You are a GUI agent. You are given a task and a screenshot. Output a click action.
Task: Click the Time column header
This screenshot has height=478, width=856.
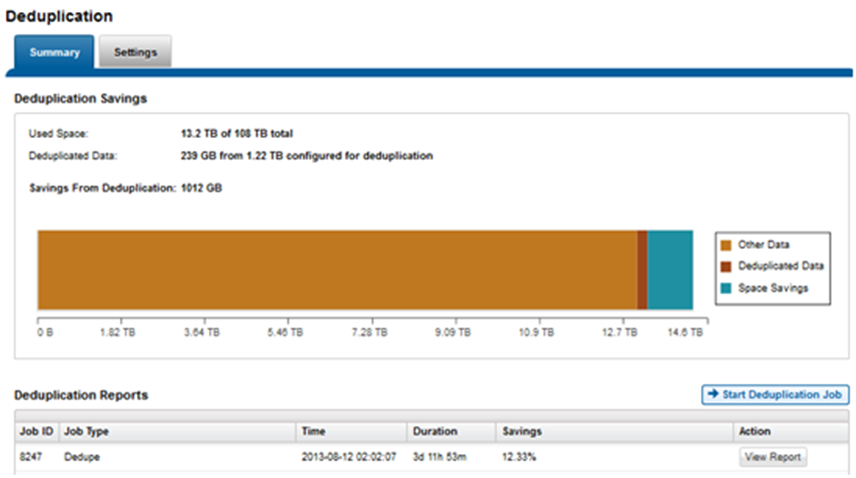click(x=352, y=432)
